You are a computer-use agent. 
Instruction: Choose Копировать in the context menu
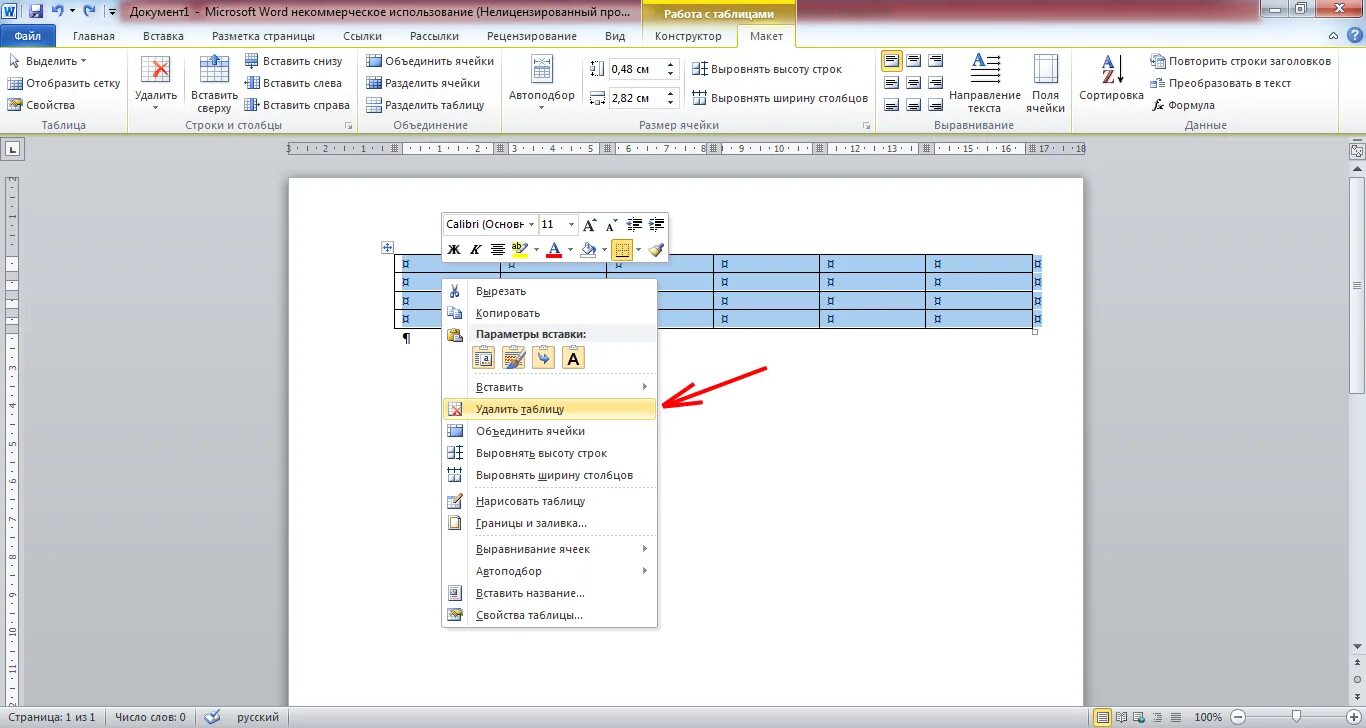coord(549,313)
